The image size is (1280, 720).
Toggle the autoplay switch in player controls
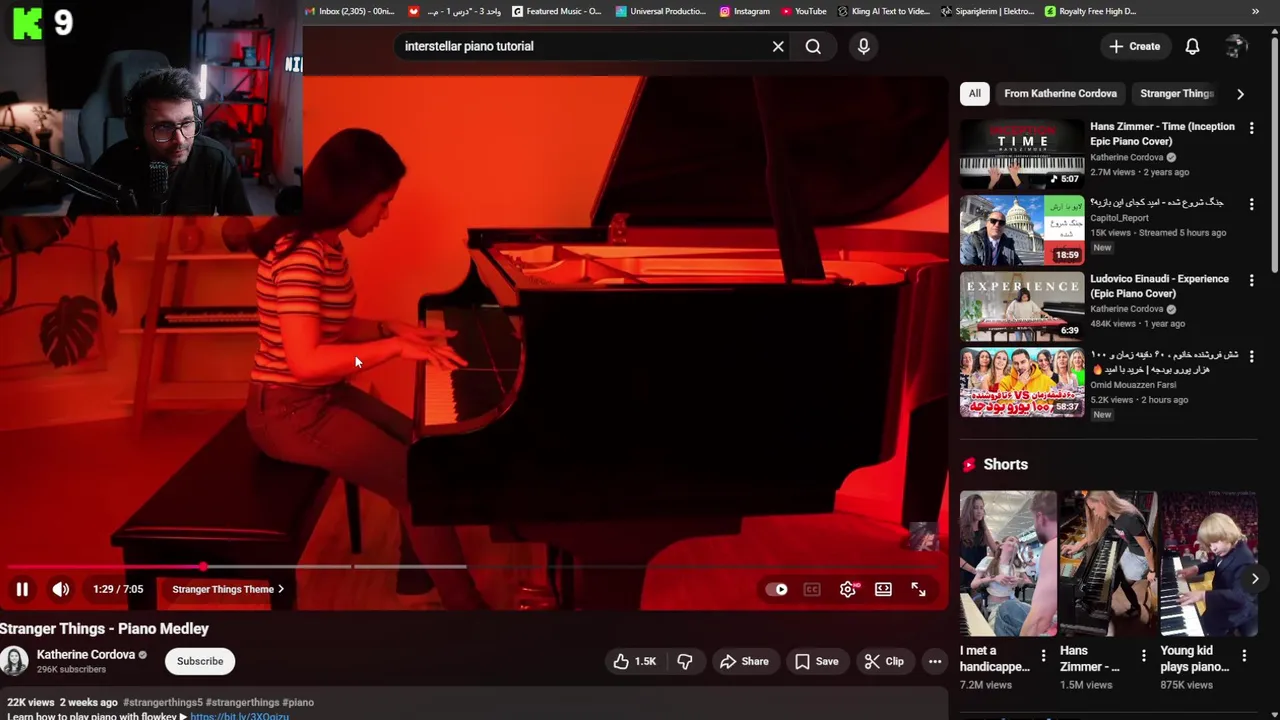776,589
